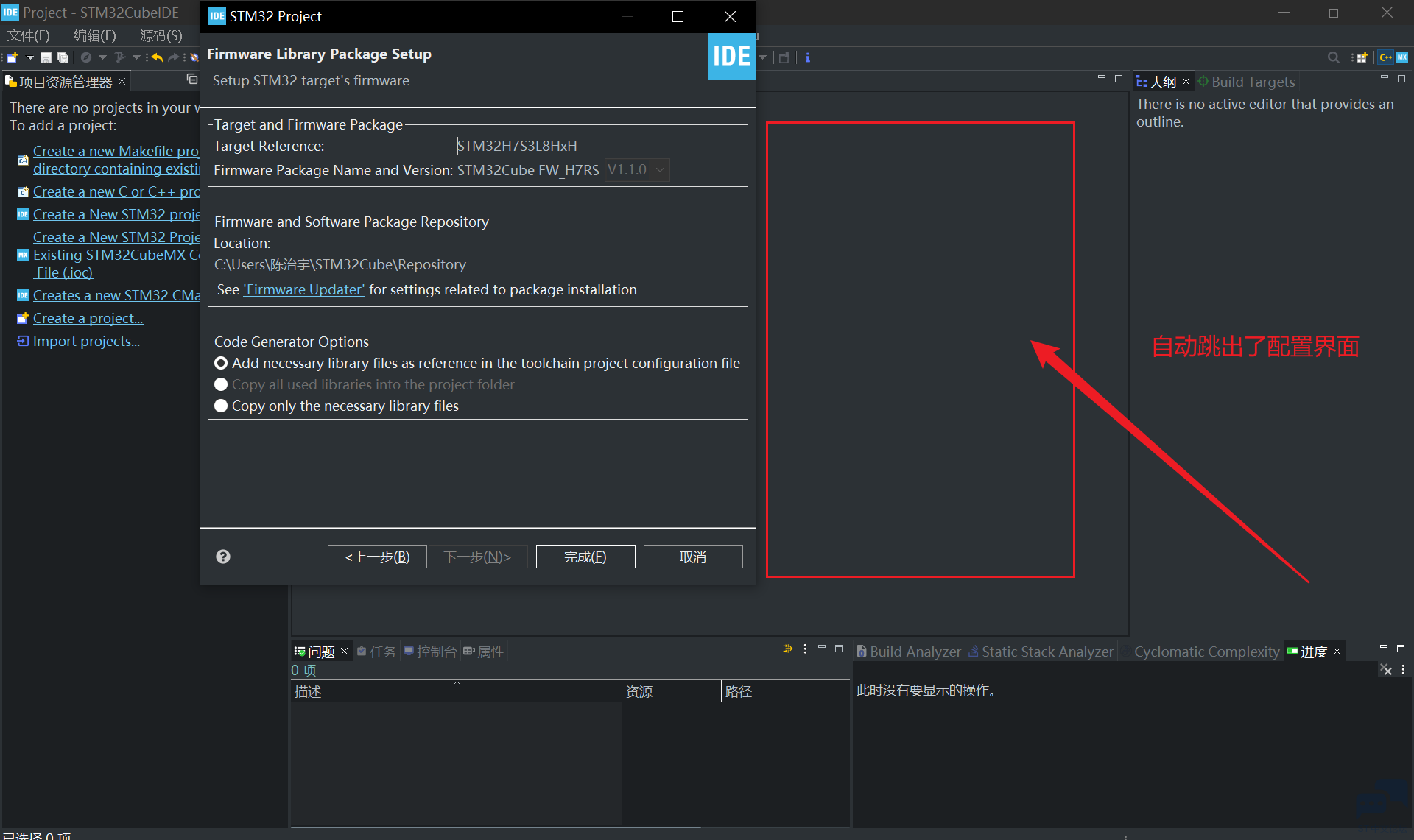Switch to the MX device configuration perspective

(1402, 57)
